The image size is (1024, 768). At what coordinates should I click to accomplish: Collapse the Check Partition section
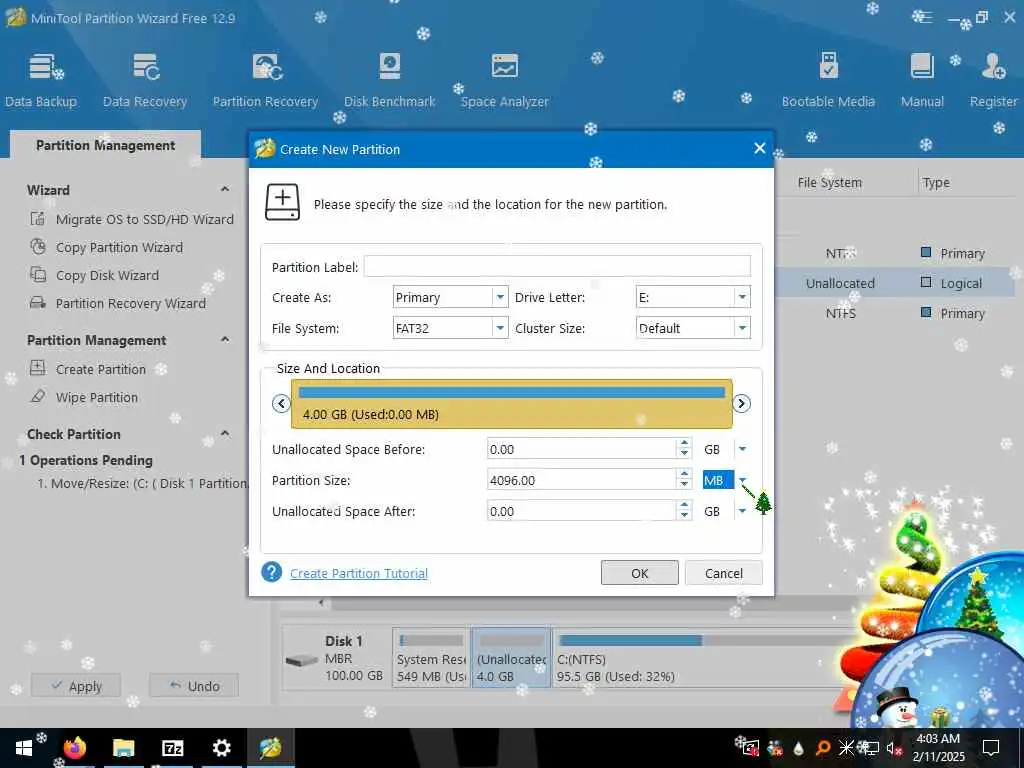[x=225, y=434]
